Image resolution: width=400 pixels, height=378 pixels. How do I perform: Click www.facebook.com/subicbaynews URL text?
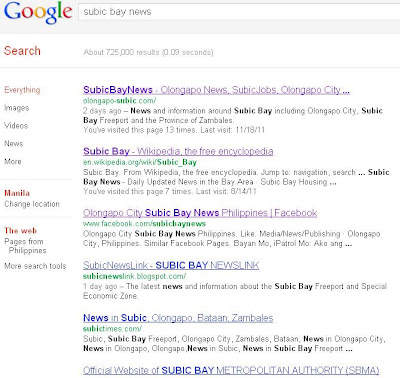click(x=144, y=224)
